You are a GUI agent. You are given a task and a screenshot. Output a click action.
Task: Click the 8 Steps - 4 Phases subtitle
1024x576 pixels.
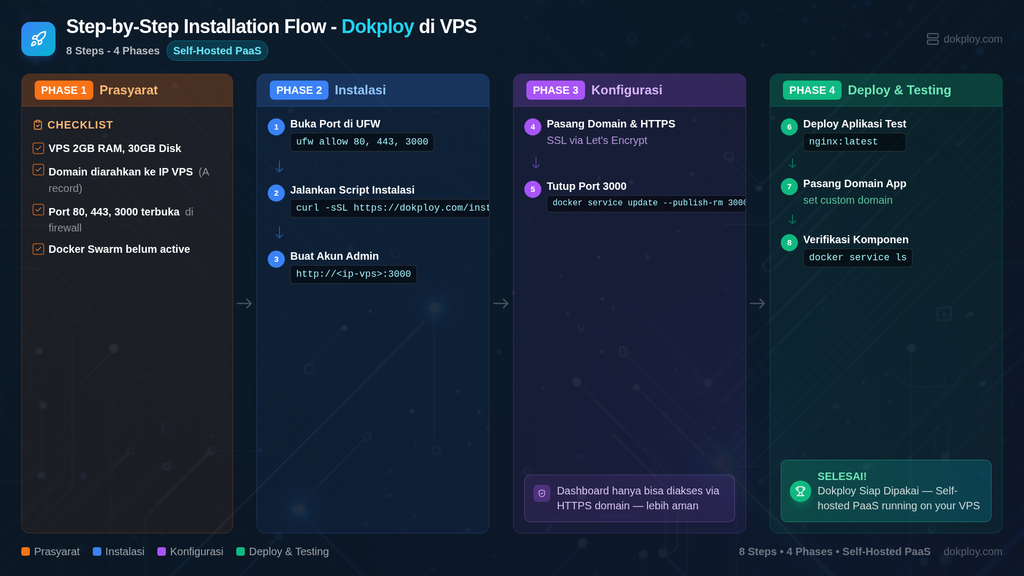(112, 50)
